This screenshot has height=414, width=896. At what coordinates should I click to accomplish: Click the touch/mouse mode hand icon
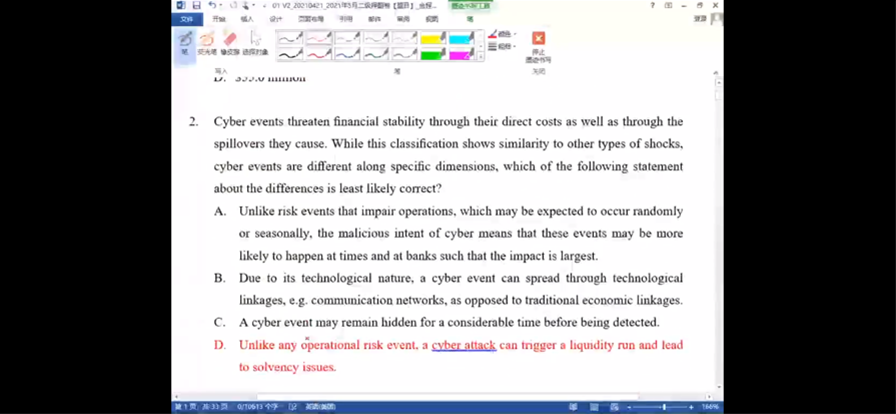(246, 5)
